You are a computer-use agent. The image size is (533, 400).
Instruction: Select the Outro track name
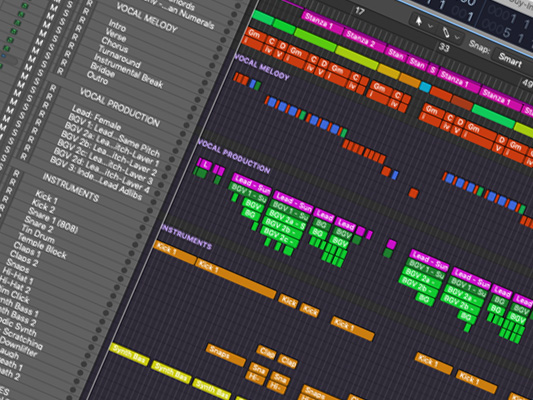(x=97, y=78)
